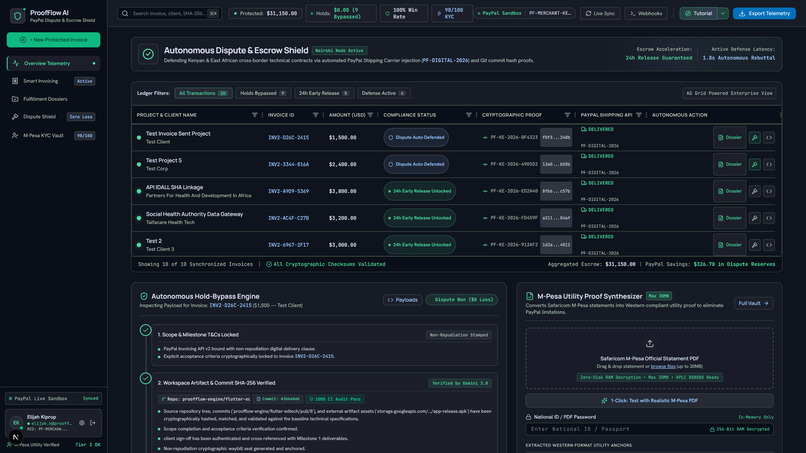Click dispute gavel icon for Test 2 row
The height and width of the screenshot is (453, 806).
755,245
